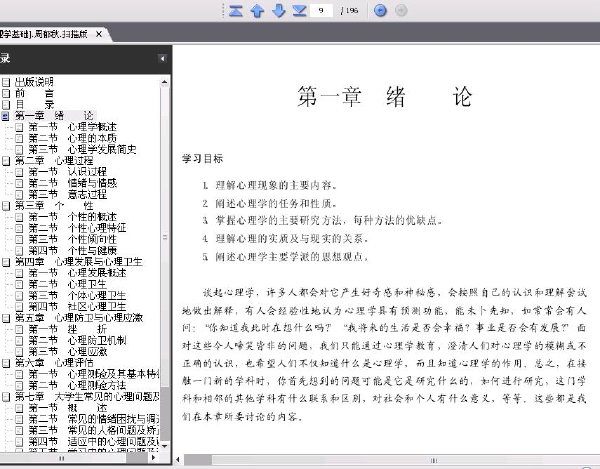Click objective 阐述心理学的任务和性质
Screen dimensions: 600x469
pos(276,203)
